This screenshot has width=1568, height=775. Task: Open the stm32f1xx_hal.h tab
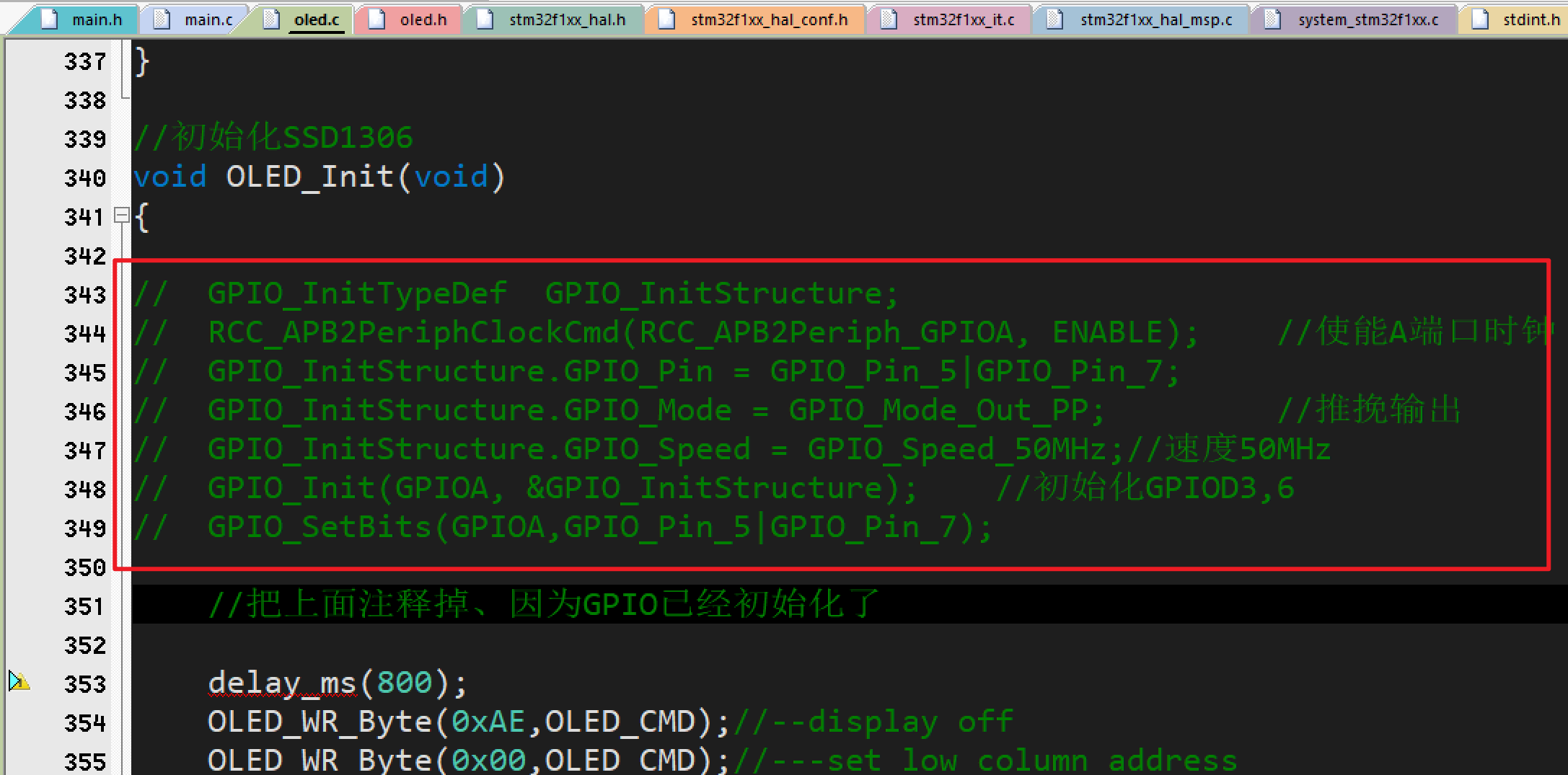552,19
